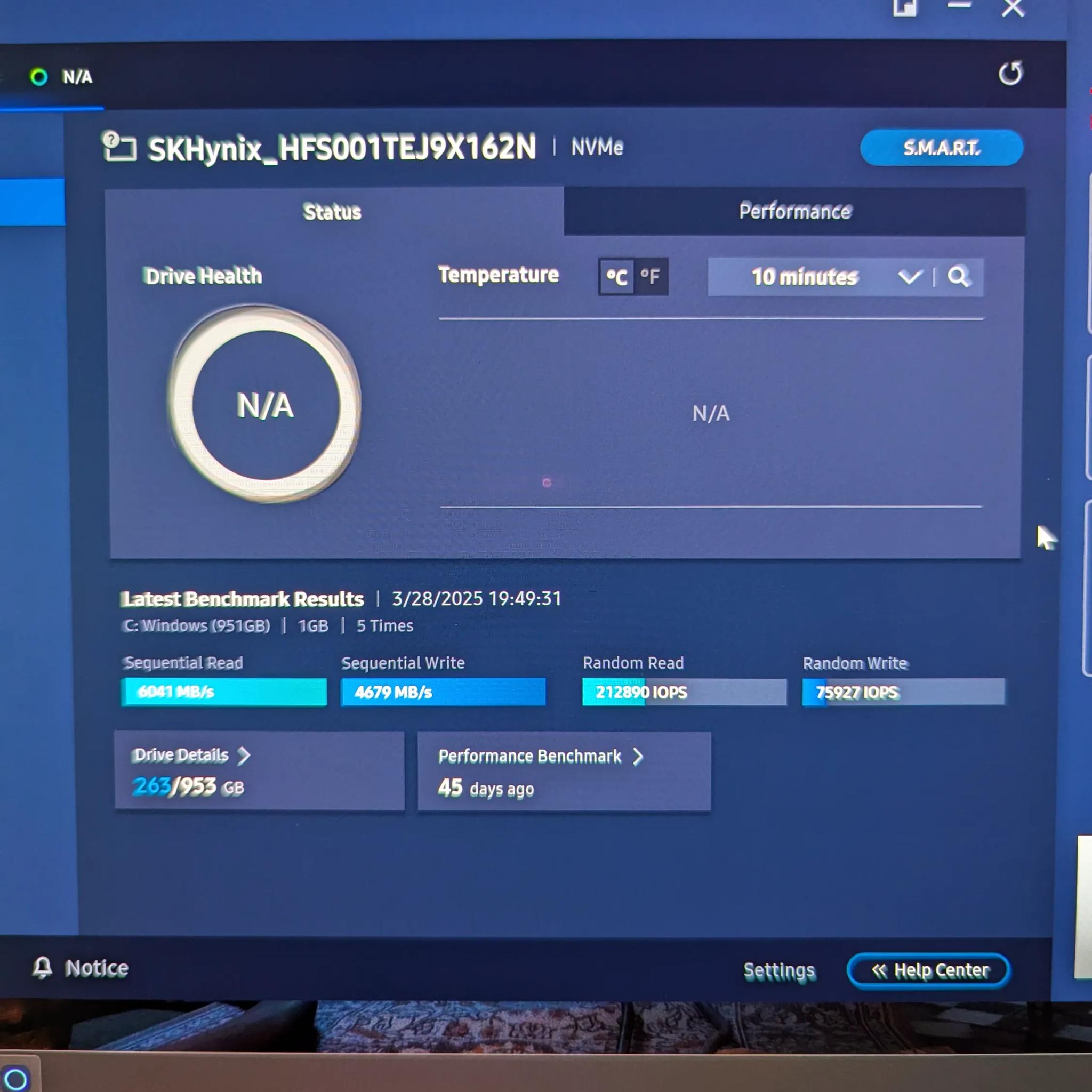Open the S.M.A.R.T. details
This screenshot has height=1092, width=1092.
[941, 148]
